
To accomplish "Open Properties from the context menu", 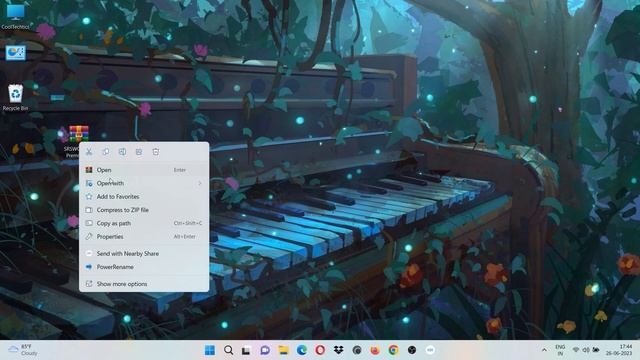I will 144,237.
